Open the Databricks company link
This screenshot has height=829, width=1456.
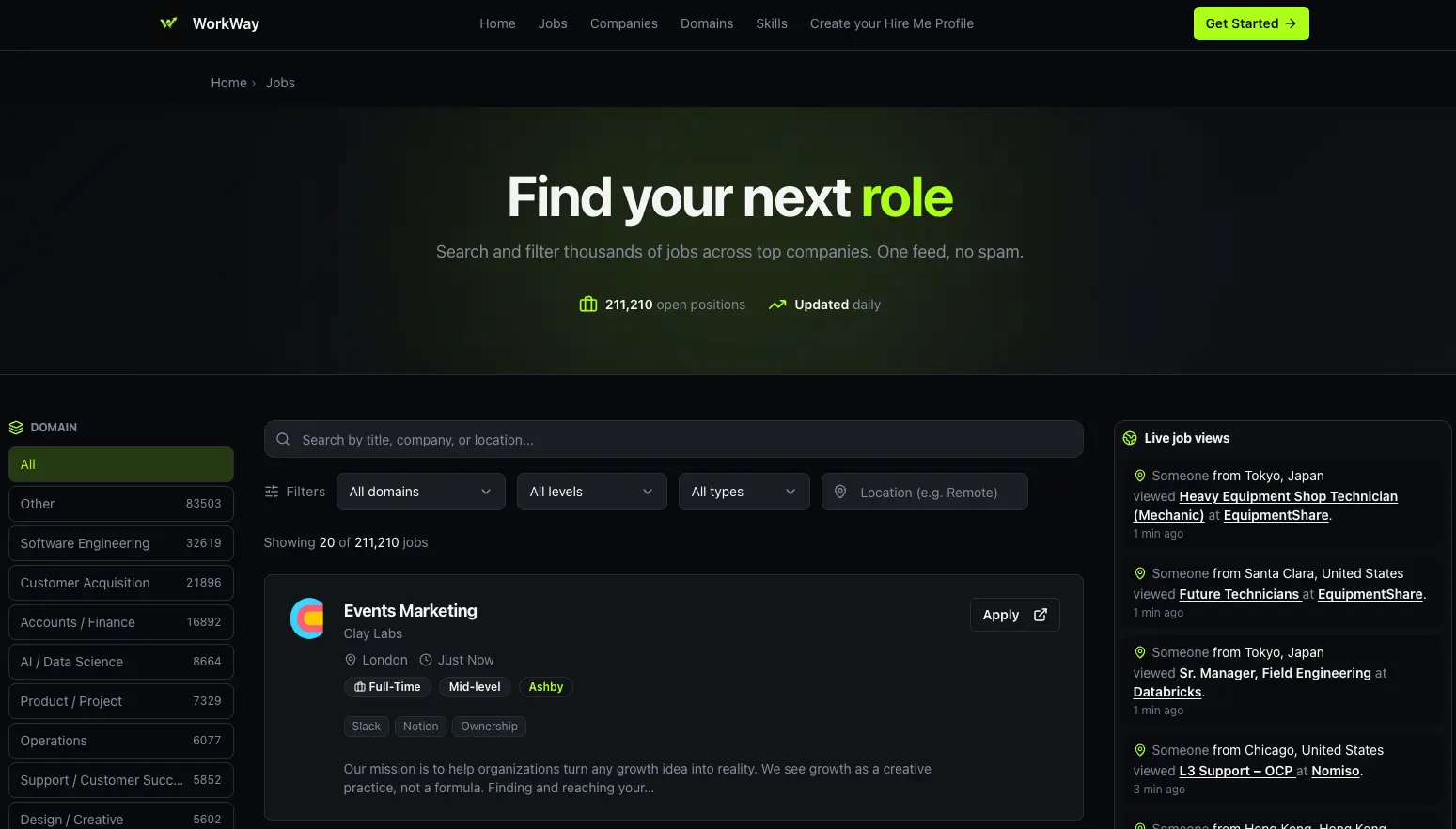pyautogui.click(x=1167, y=692)
